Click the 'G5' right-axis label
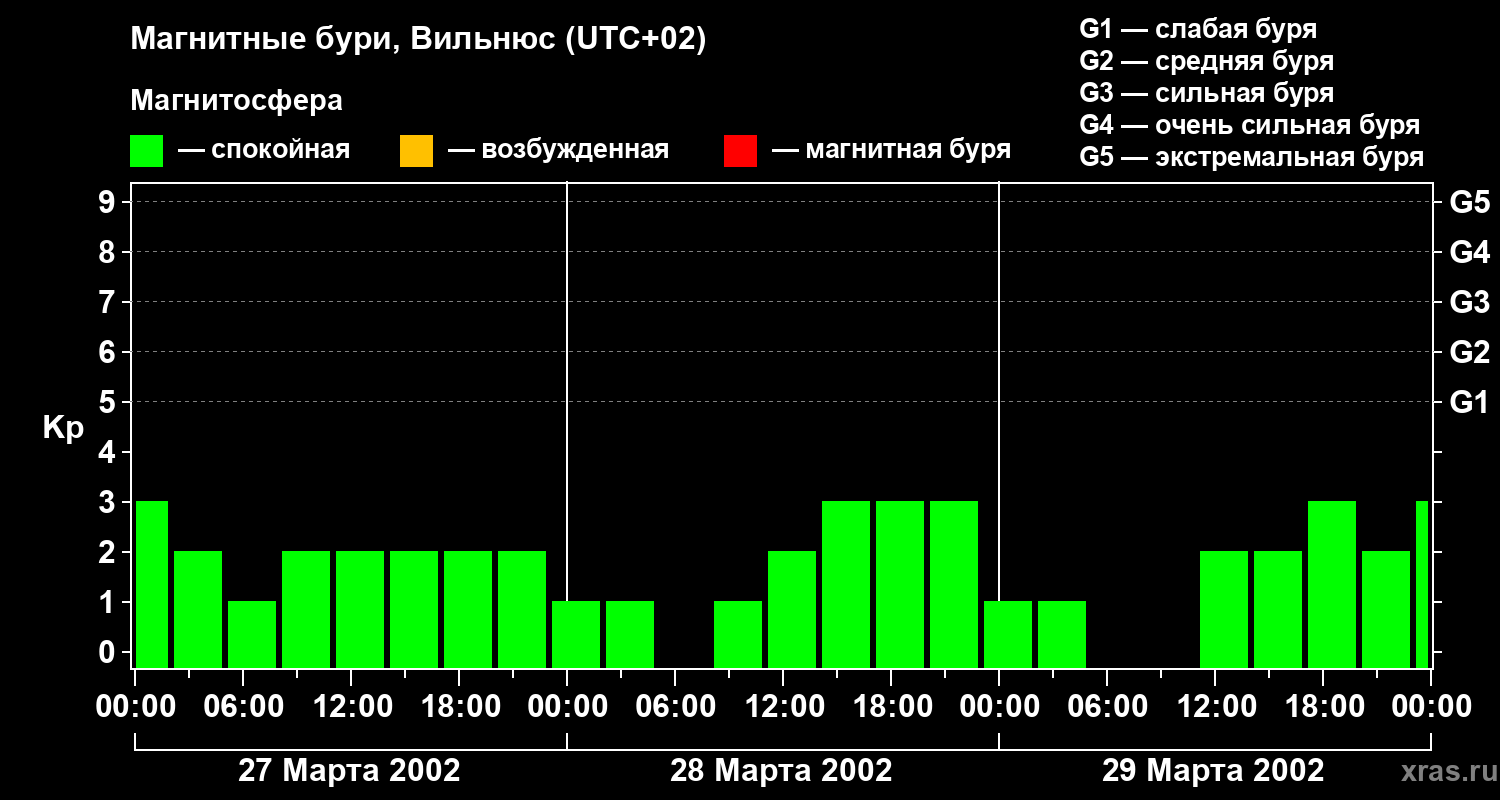 (x=1469, y=202)
